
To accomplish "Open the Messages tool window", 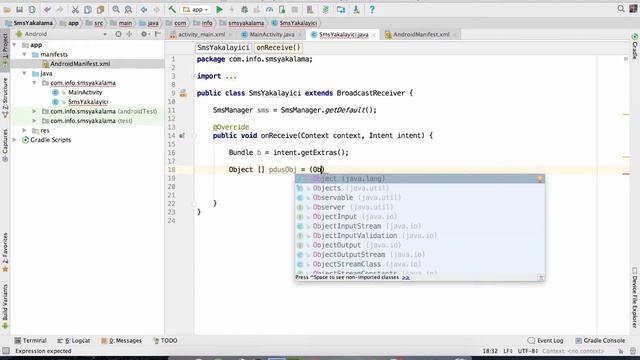I will click(x=121, y=340).
